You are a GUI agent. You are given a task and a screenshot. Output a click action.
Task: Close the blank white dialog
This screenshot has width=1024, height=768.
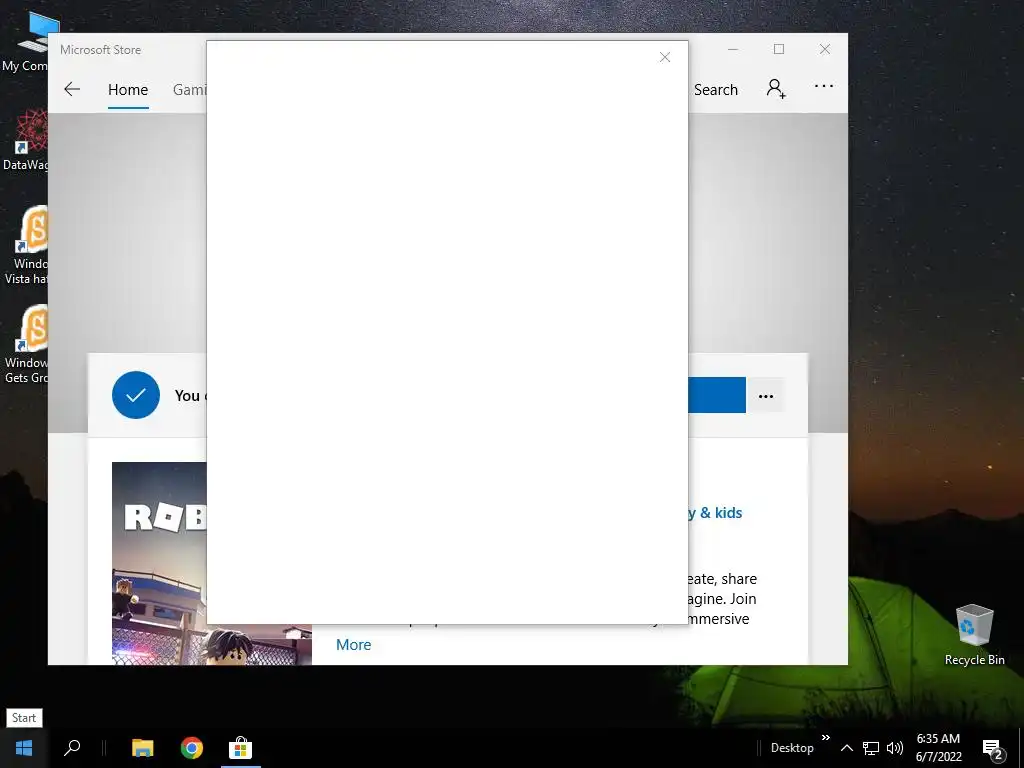(x=665, y=57)
